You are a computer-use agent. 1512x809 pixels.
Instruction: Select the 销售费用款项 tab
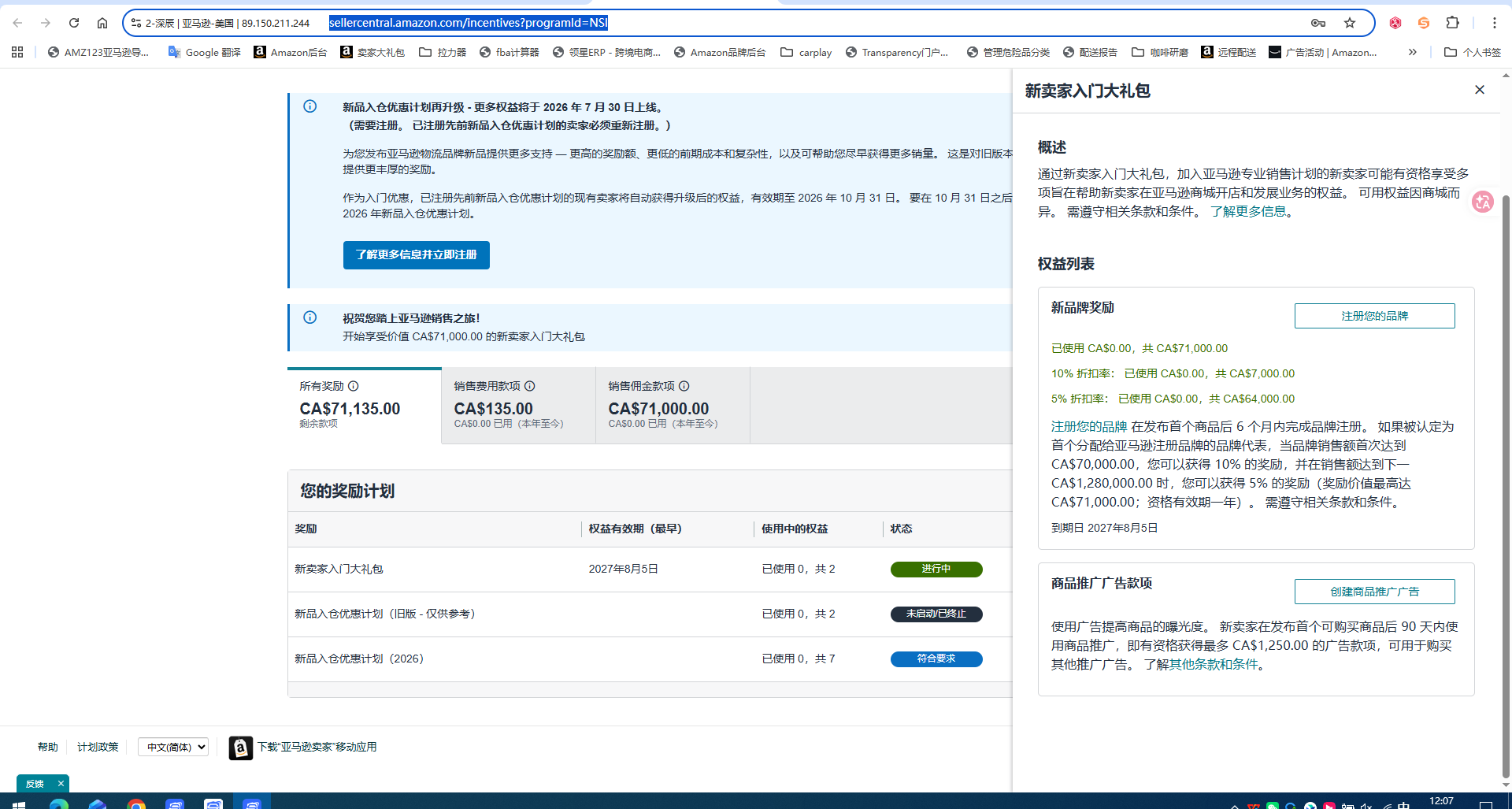(519, 406)
